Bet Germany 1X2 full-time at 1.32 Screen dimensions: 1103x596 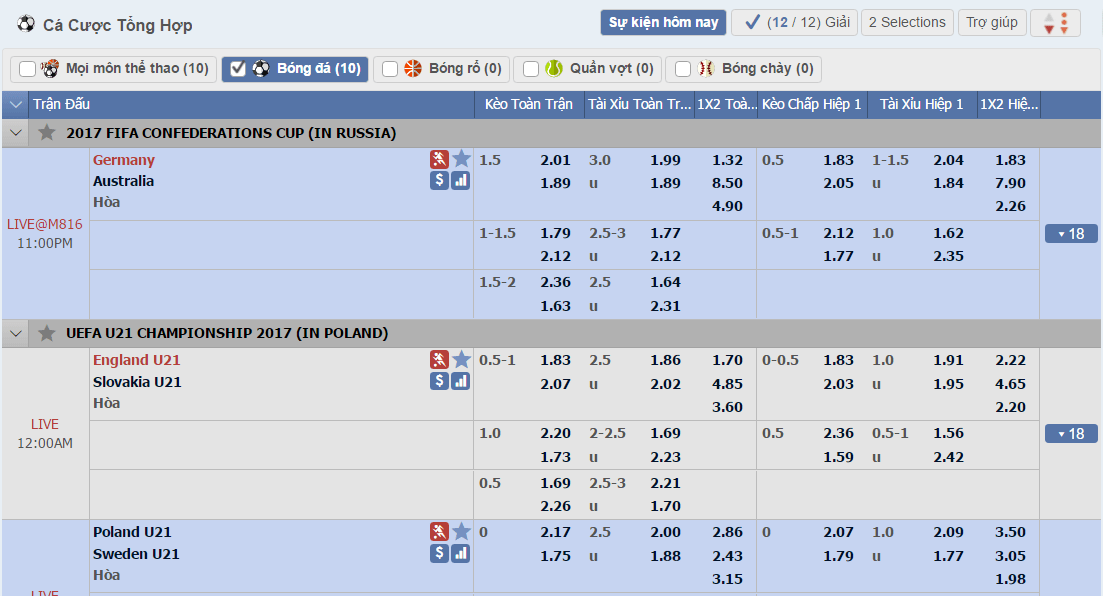point(727,160)
